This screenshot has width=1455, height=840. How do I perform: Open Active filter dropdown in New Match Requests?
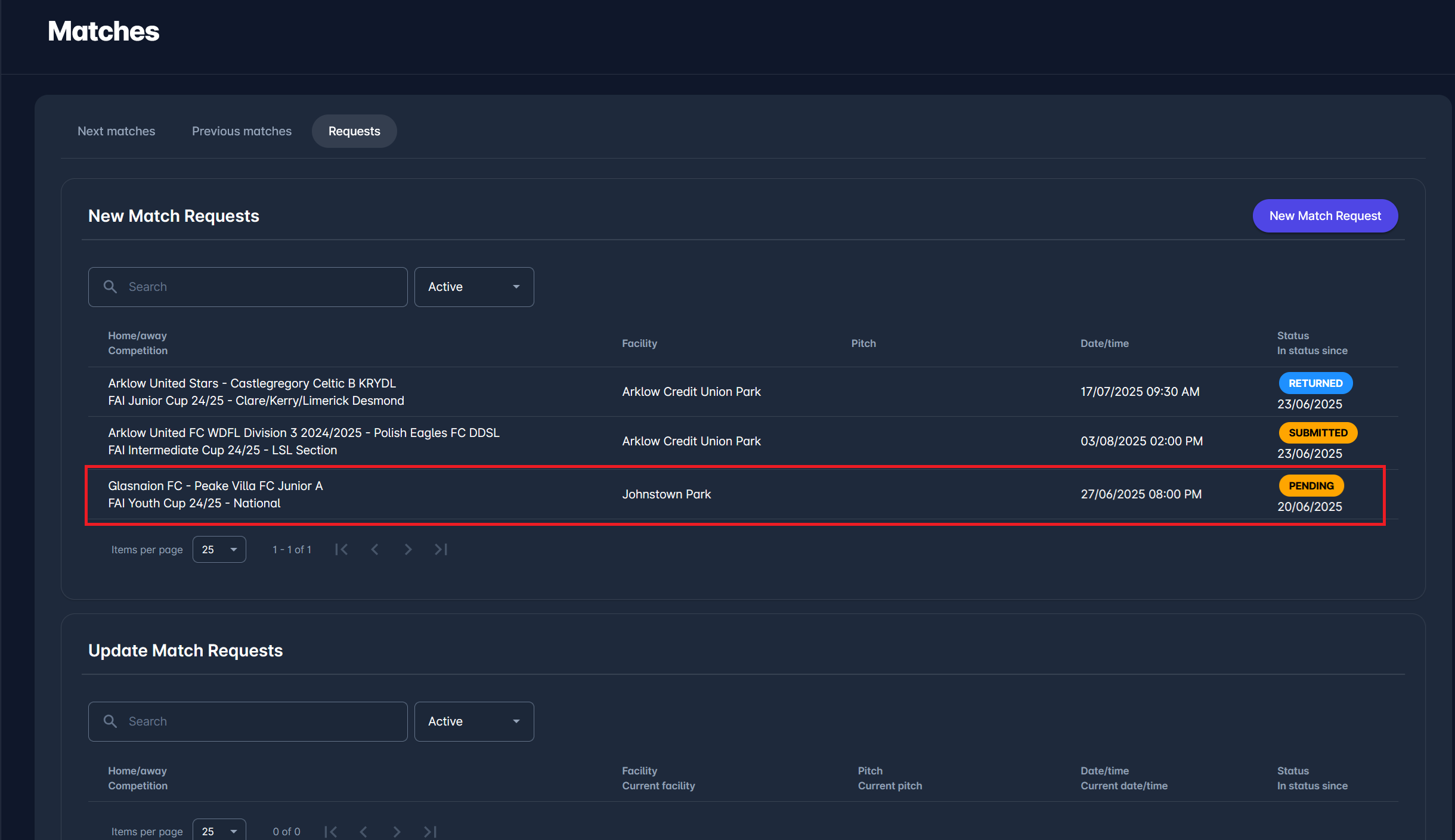pos(473,287)
